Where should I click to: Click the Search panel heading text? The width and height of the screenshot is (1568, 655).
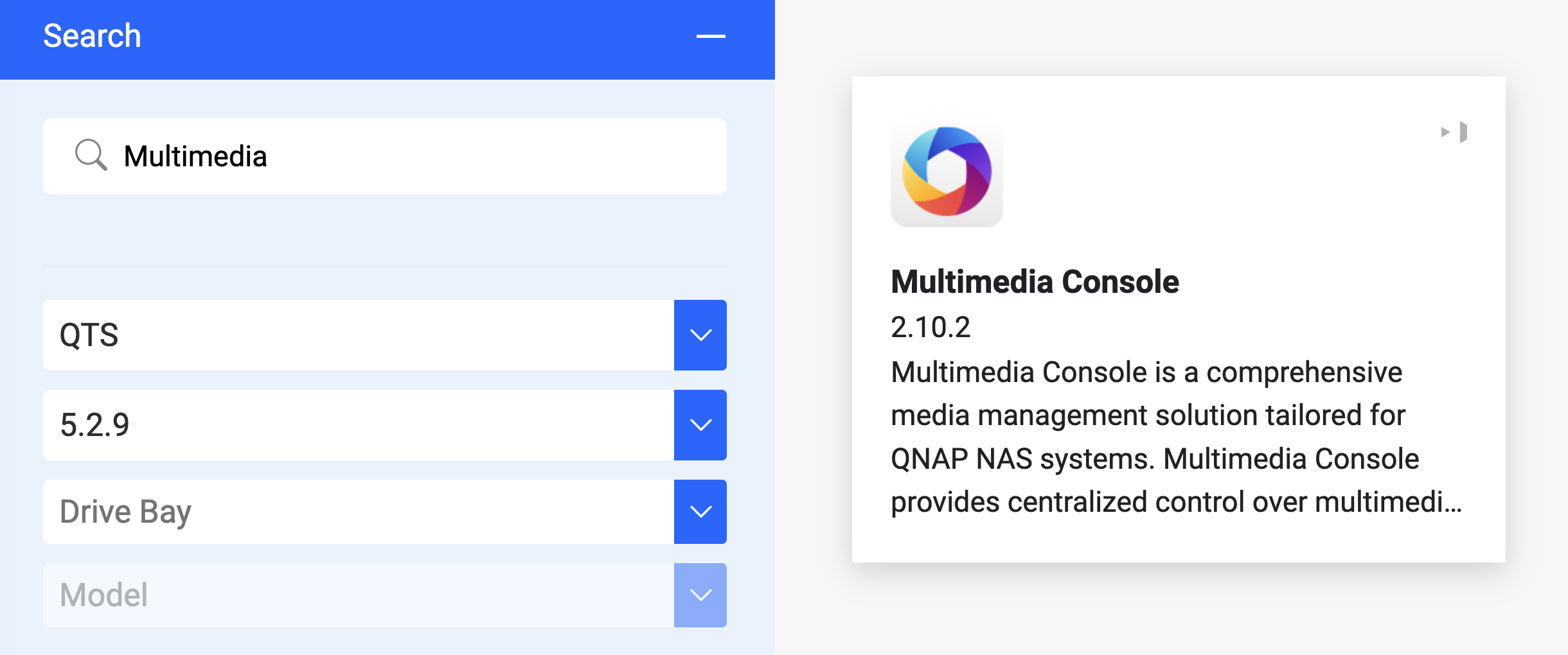pyautogui.click(x=92, y=36)
